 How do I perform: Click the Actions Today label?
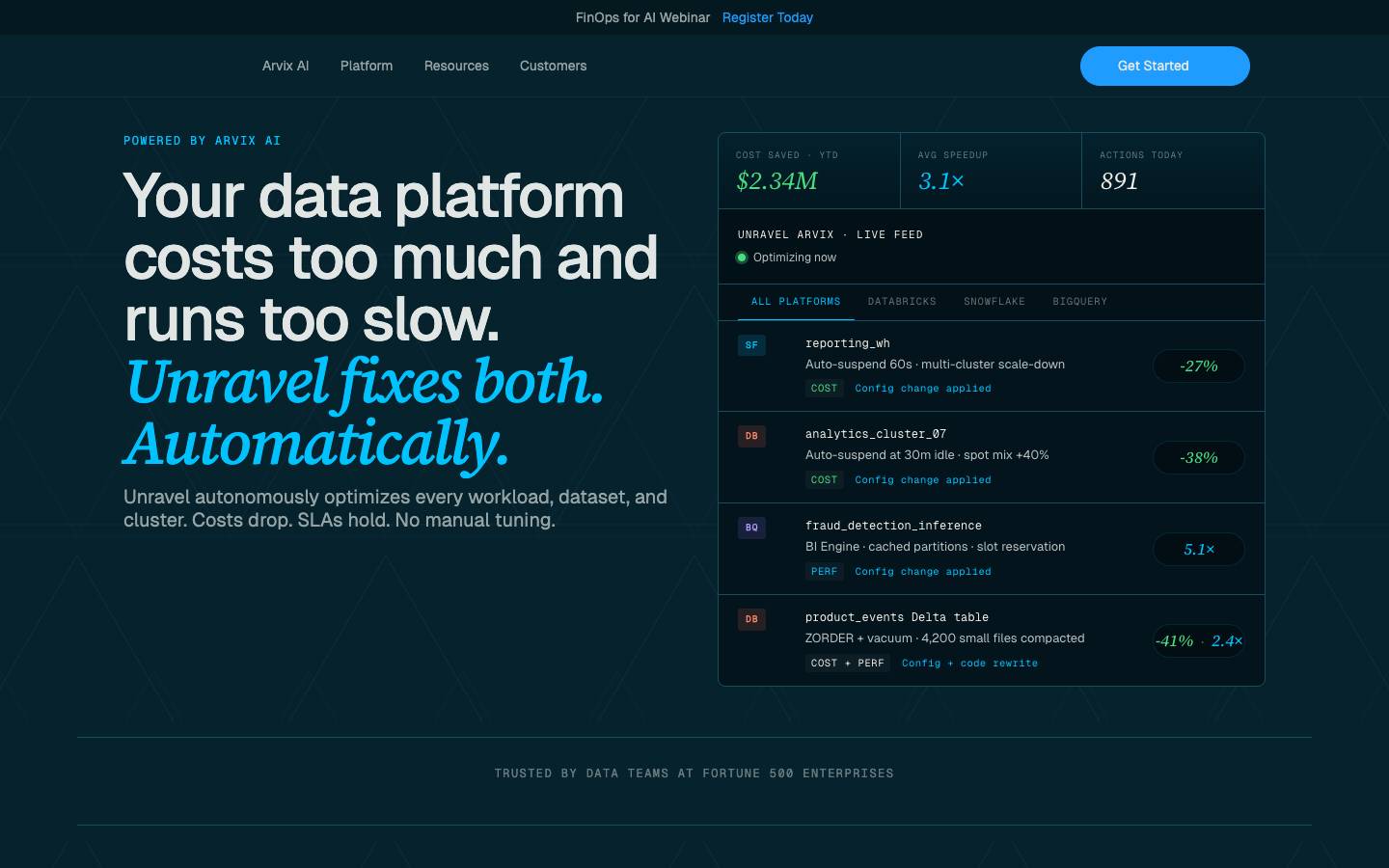click(x=1141, y=155)
